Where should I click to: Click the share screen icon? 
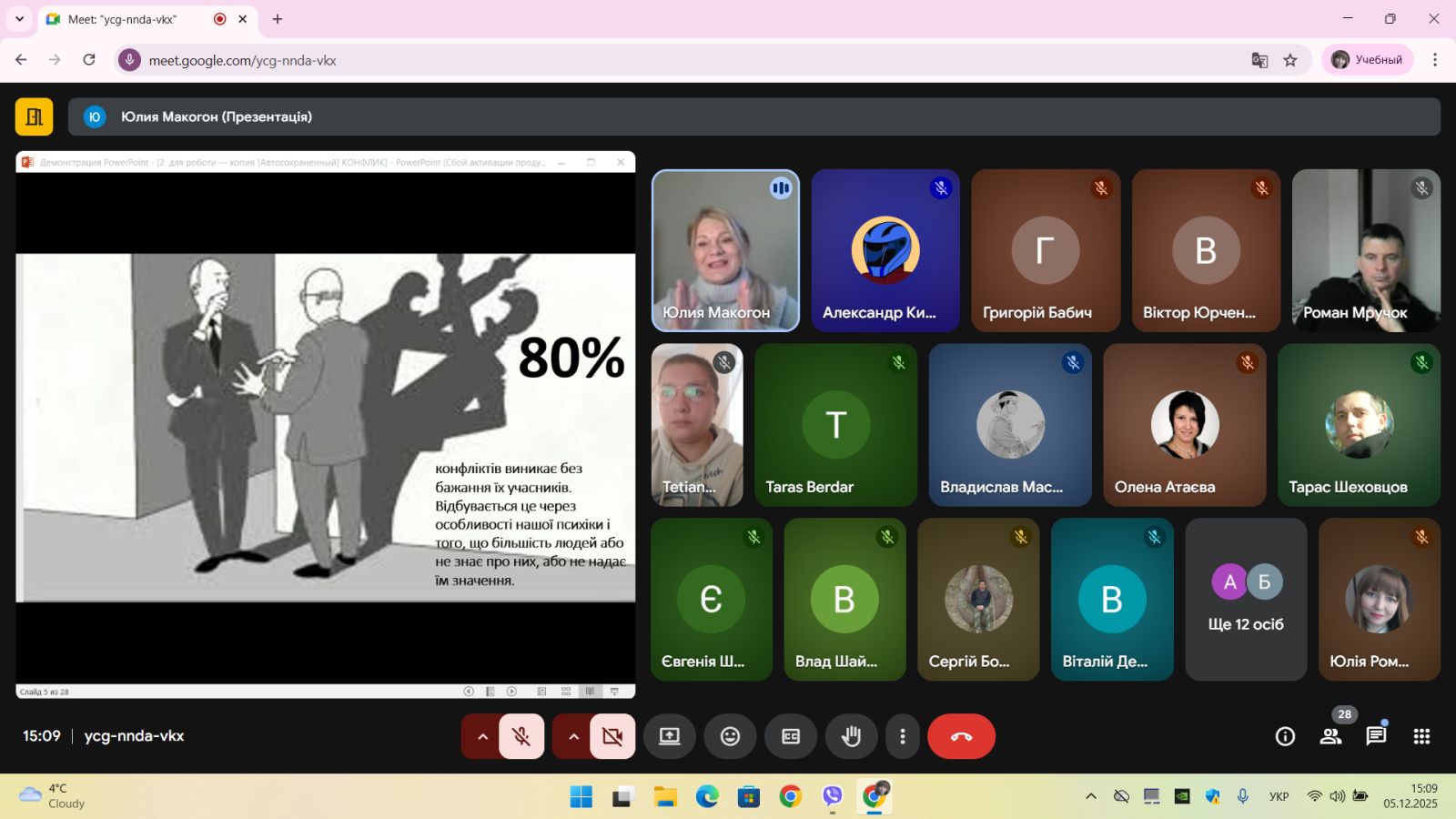pos(670,736)
